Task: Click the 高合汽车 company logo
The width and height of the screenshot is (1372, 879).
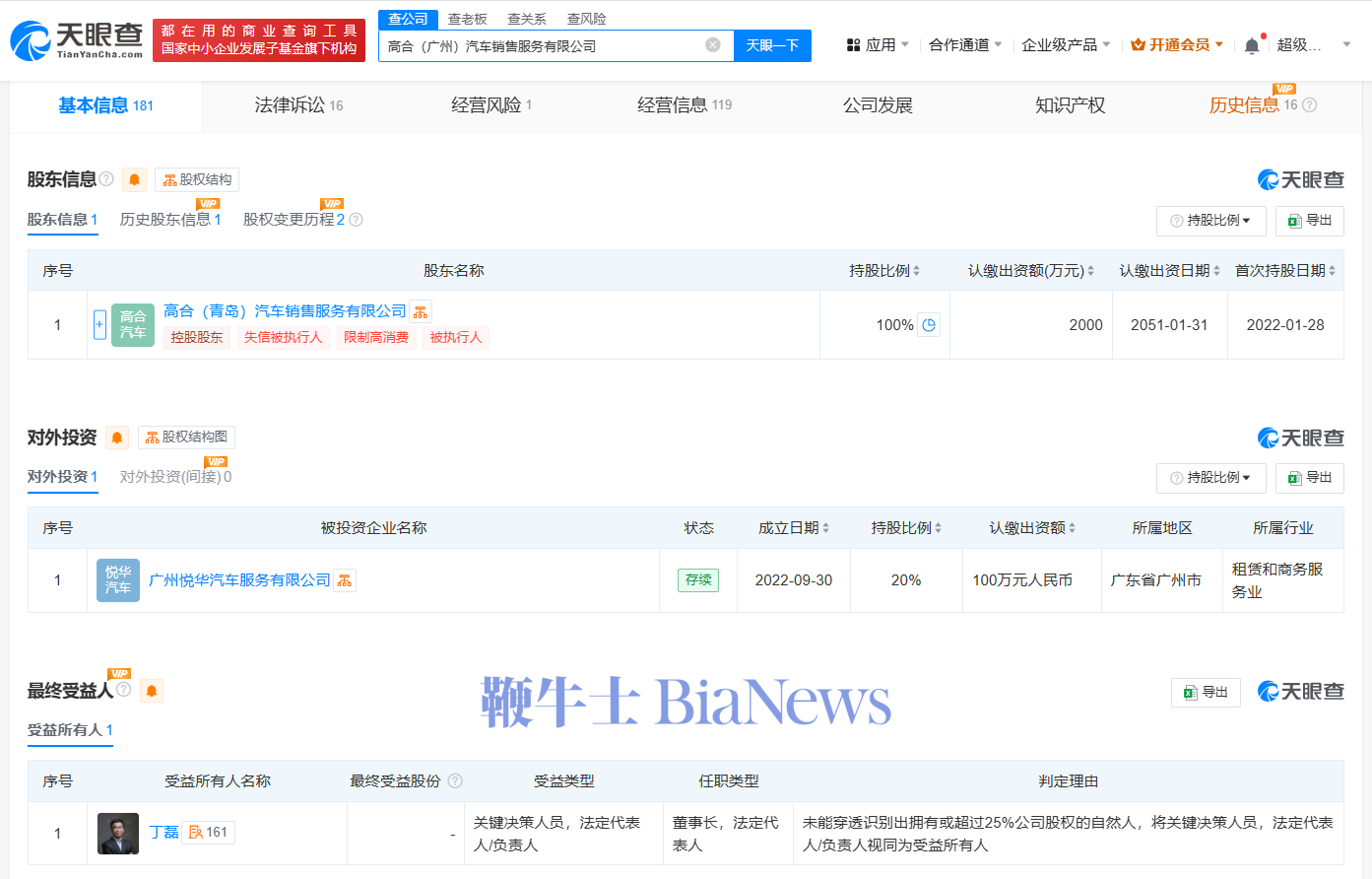Action: coord(133,324)
